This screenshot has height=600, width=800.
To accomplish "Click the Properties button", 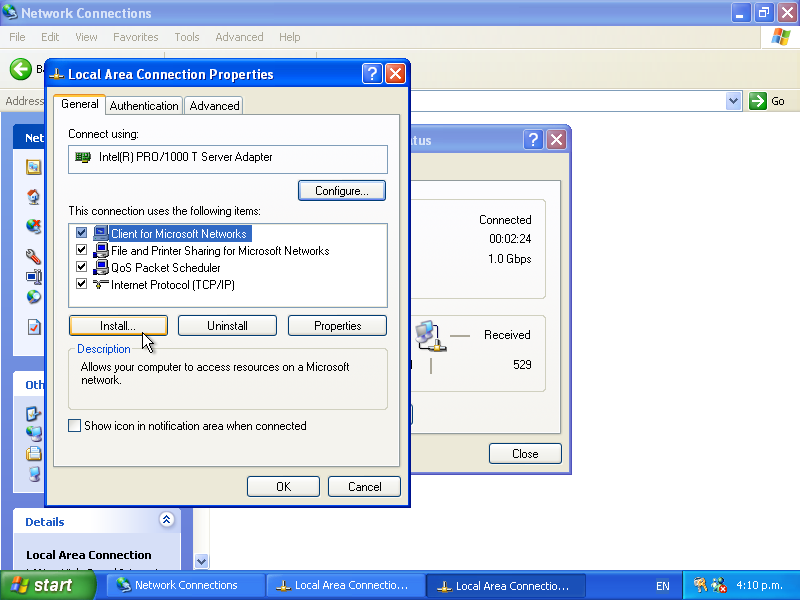I will click(x=337, y=326).
